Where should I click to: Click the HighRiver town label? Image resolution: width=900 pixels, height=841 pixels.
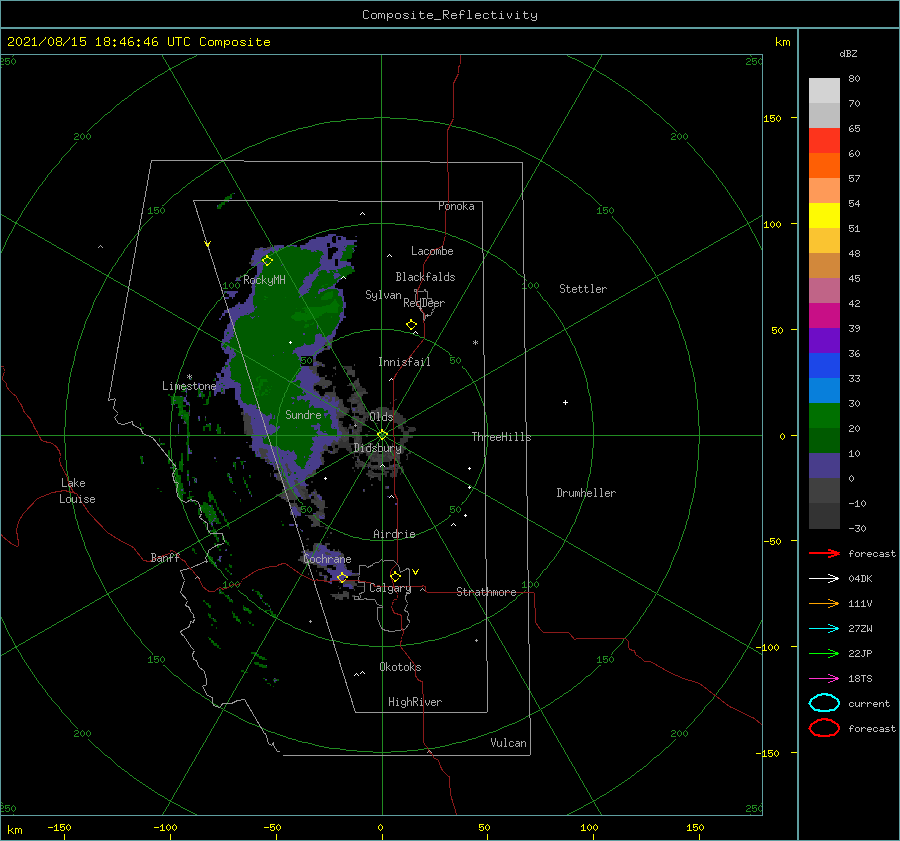415,702
